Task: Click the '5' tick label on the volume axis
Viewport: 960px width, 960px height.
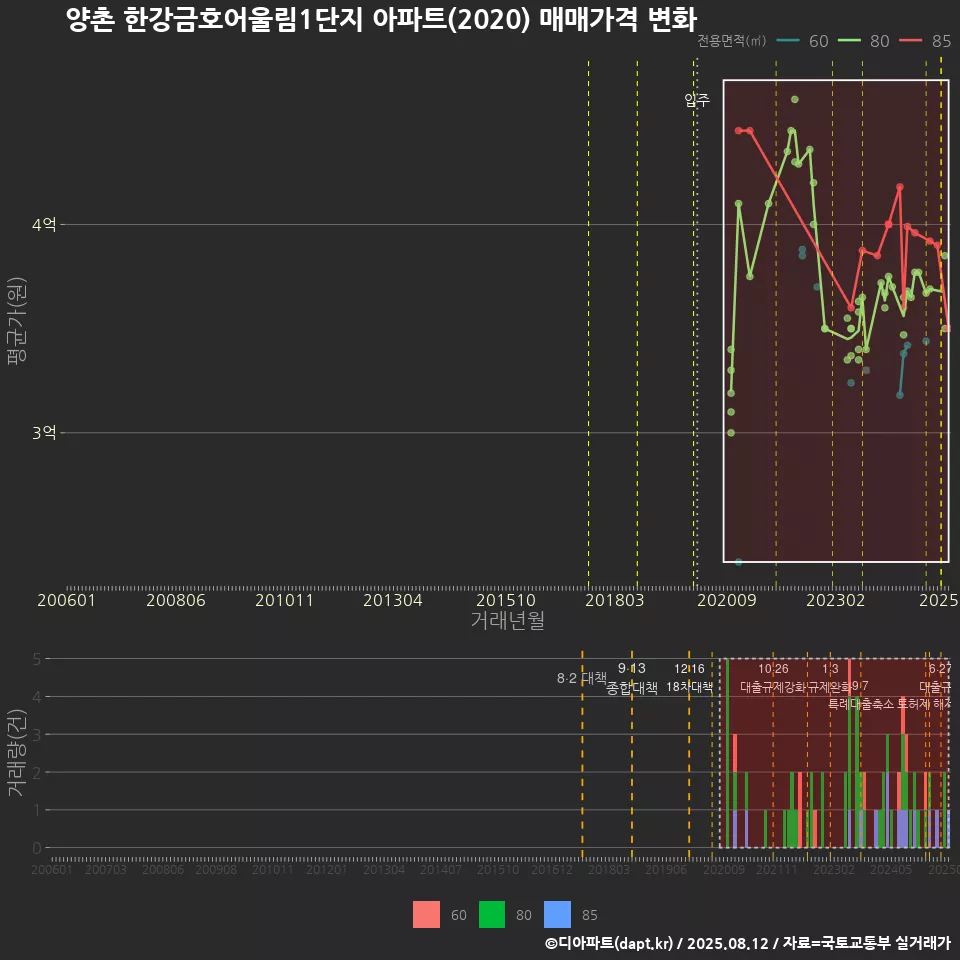Action: 37,659
